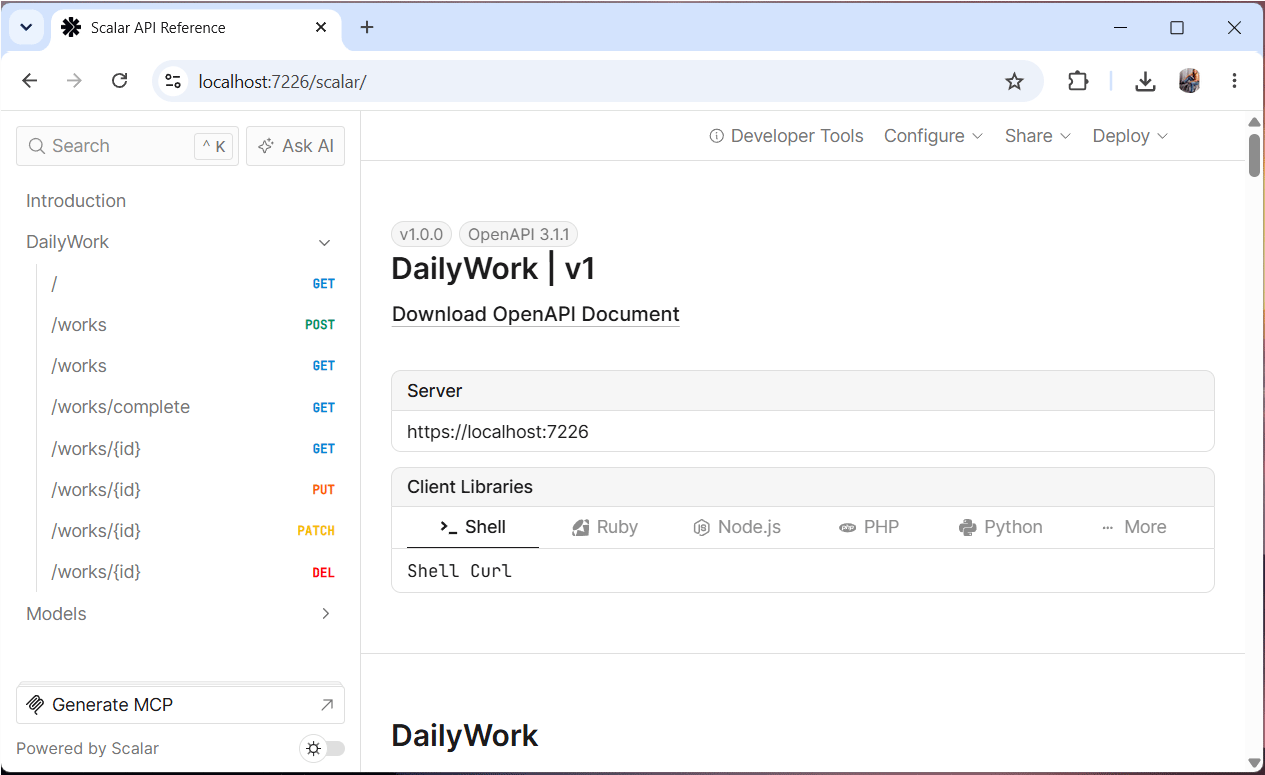The image size is (1265, 775).
Task: Click the Ask AI sparkle button
Action: point(295,146)
